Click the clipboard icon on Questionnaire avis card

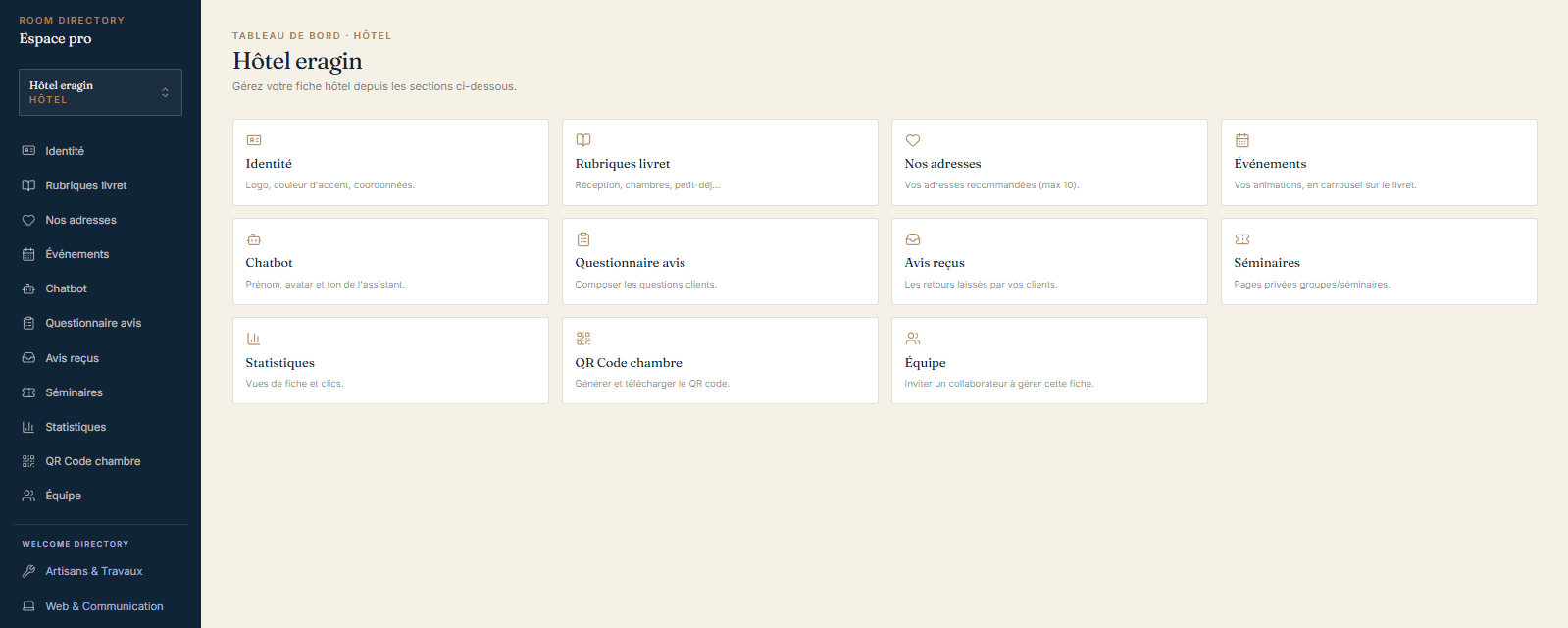[583, 239]
